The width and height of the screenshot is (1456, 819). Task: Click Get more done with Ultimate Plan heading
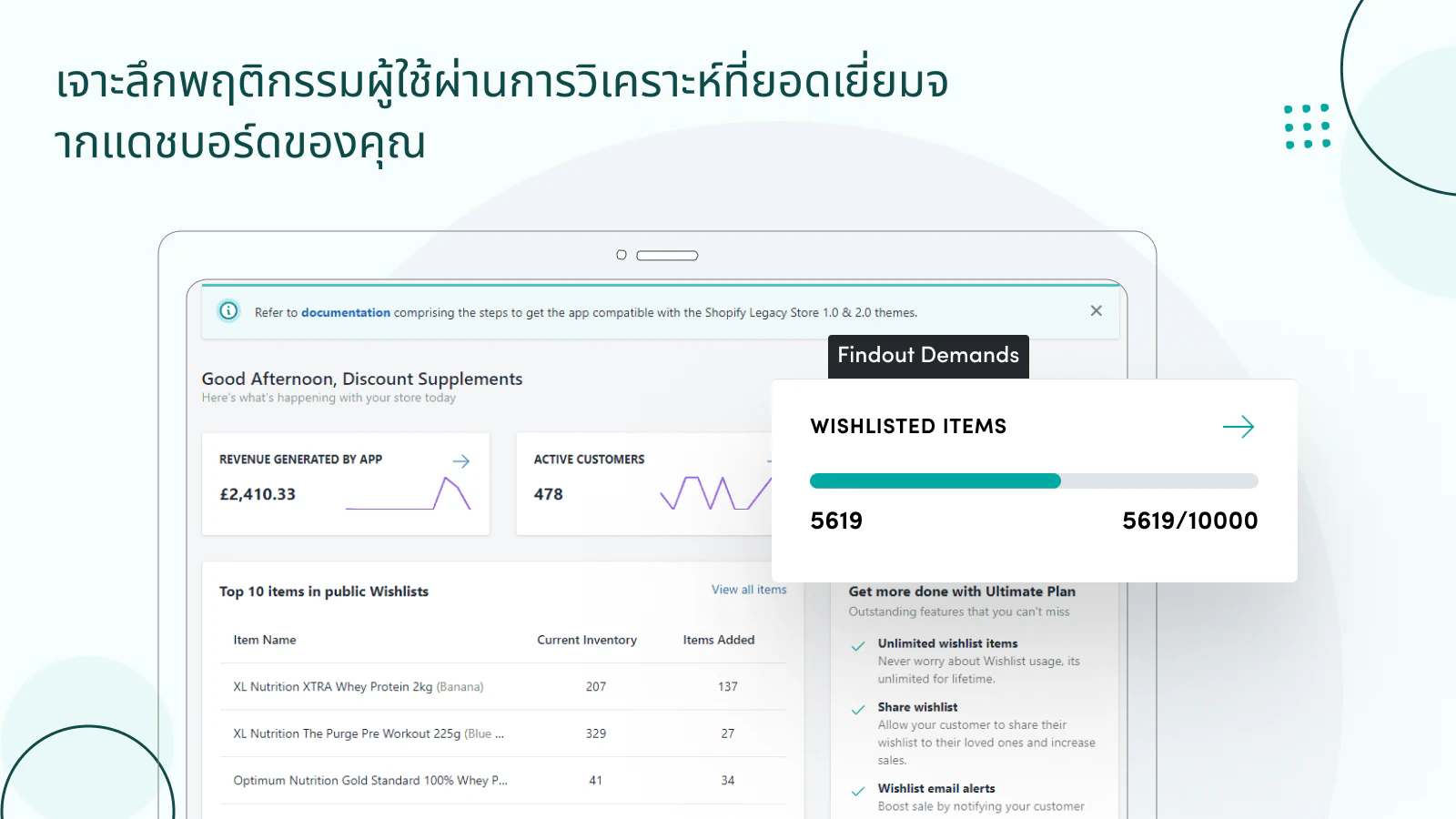click(x=962, y=591)
